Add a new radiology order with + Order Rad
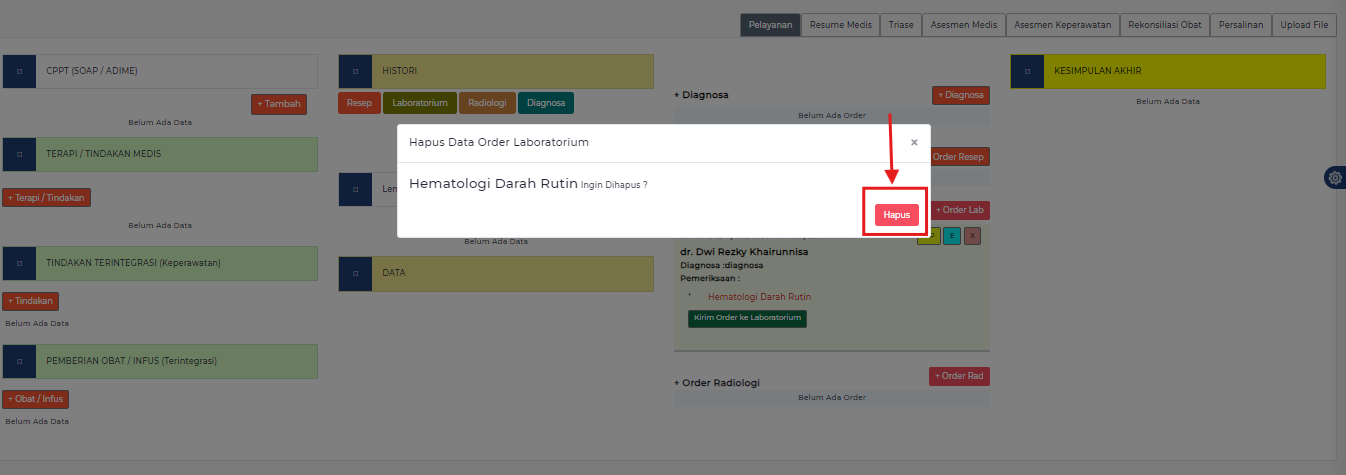Screen dimensions: 1346x475 coord(959,376)
